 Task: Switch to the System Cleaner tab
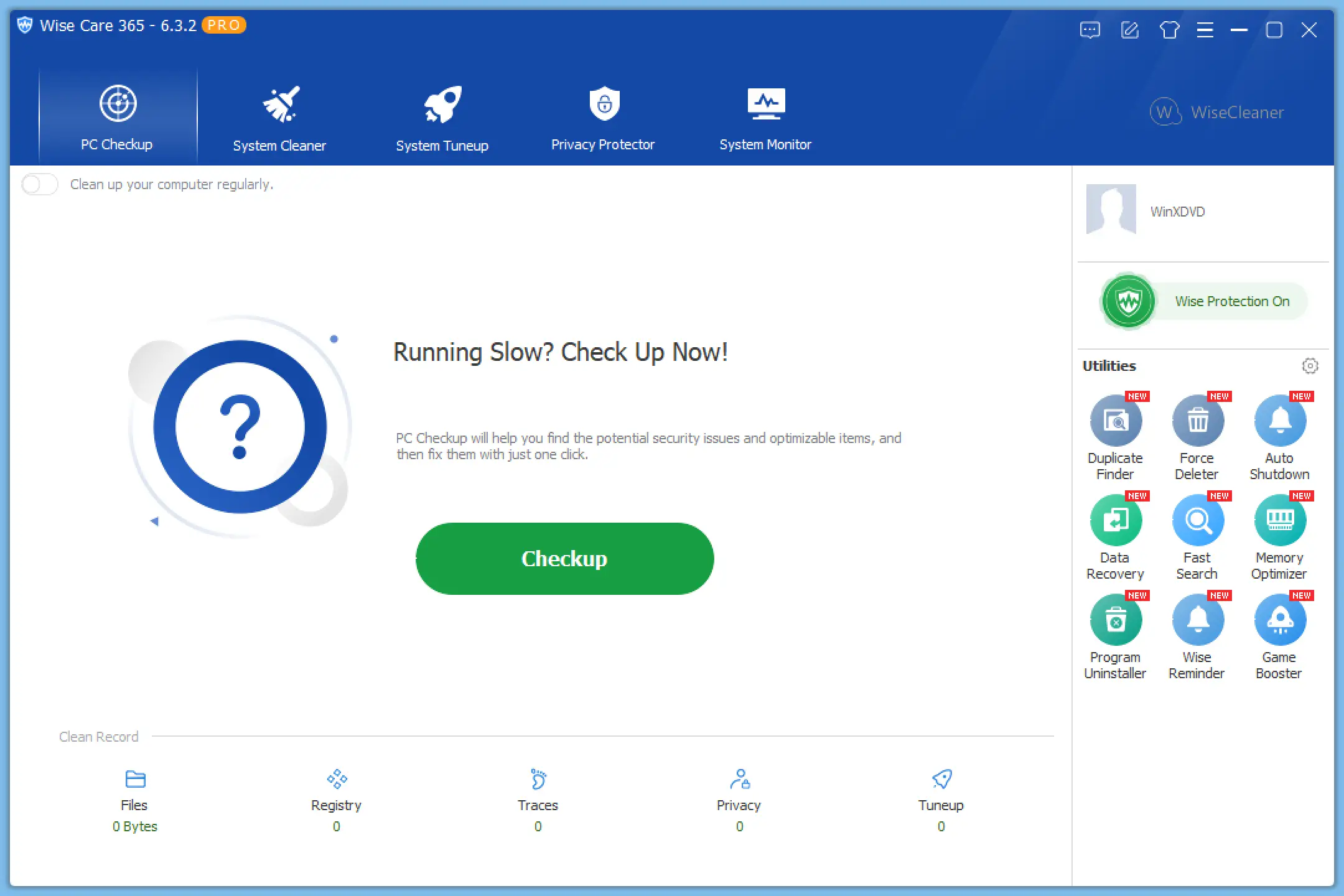[280, 112]
